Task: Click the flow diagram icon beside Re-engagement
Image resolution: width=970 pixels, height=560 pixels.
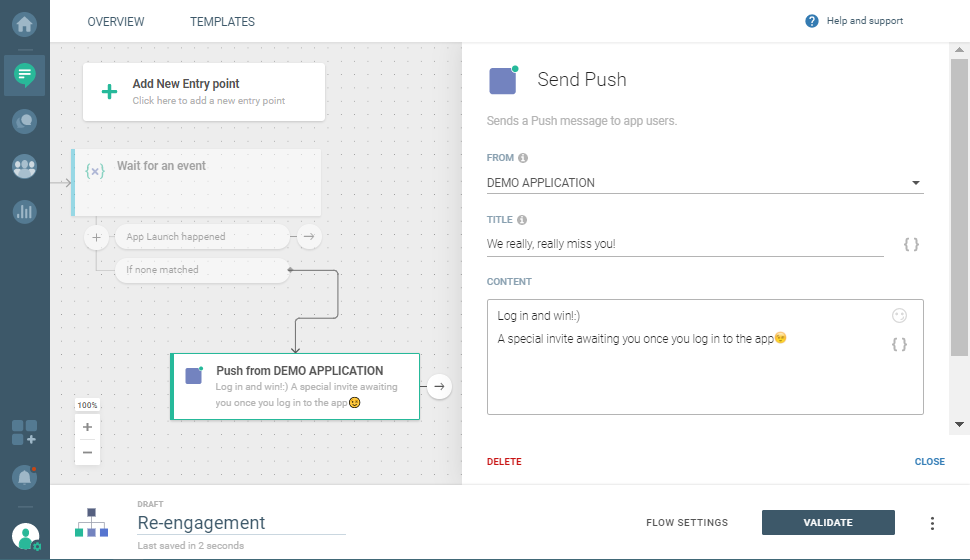Action: point(92,523)
